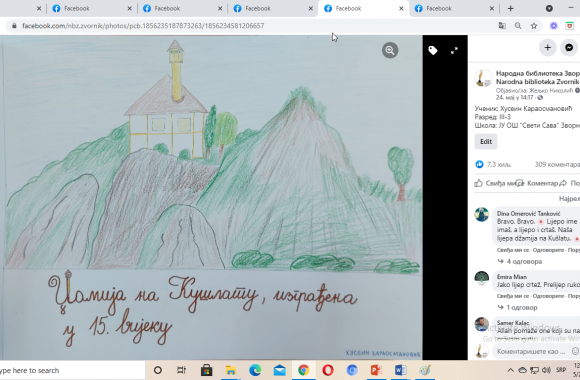This screenshot has height=380, width=580.
Task: Open PowerPoint from taskbar
Action: 376,370
